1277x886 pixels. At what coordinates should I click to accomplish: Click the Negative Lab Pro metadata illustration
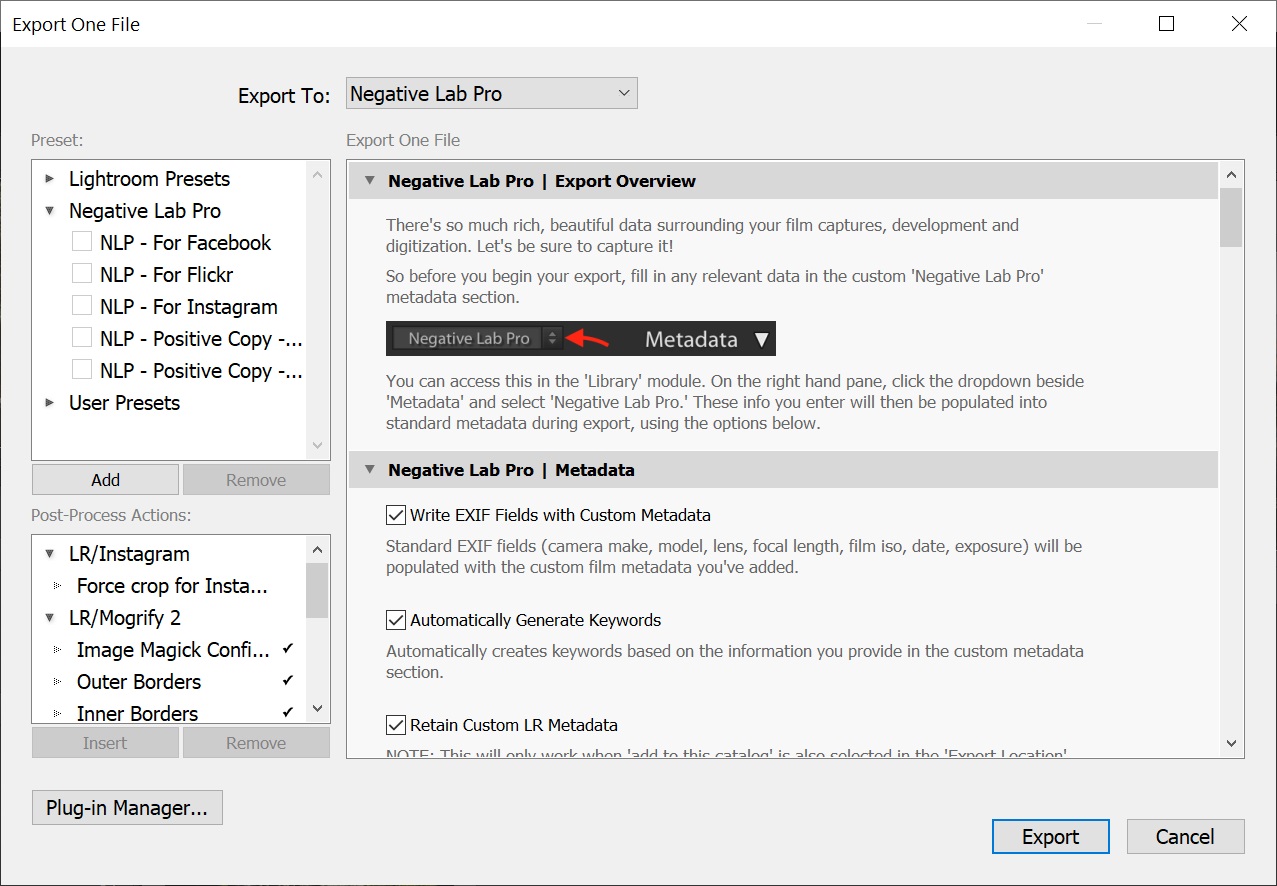pyautogui.click(x=581, y=339)
